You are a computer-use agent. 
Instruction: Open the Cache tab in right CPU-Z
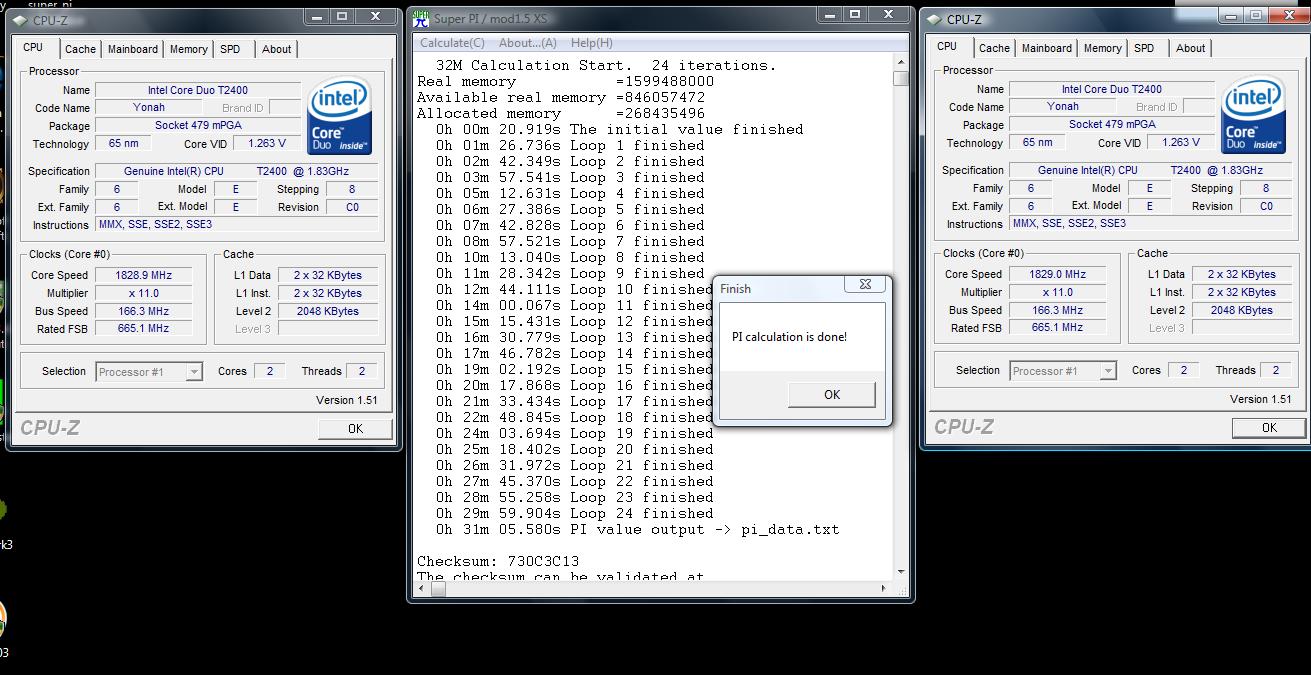[994, 48]
